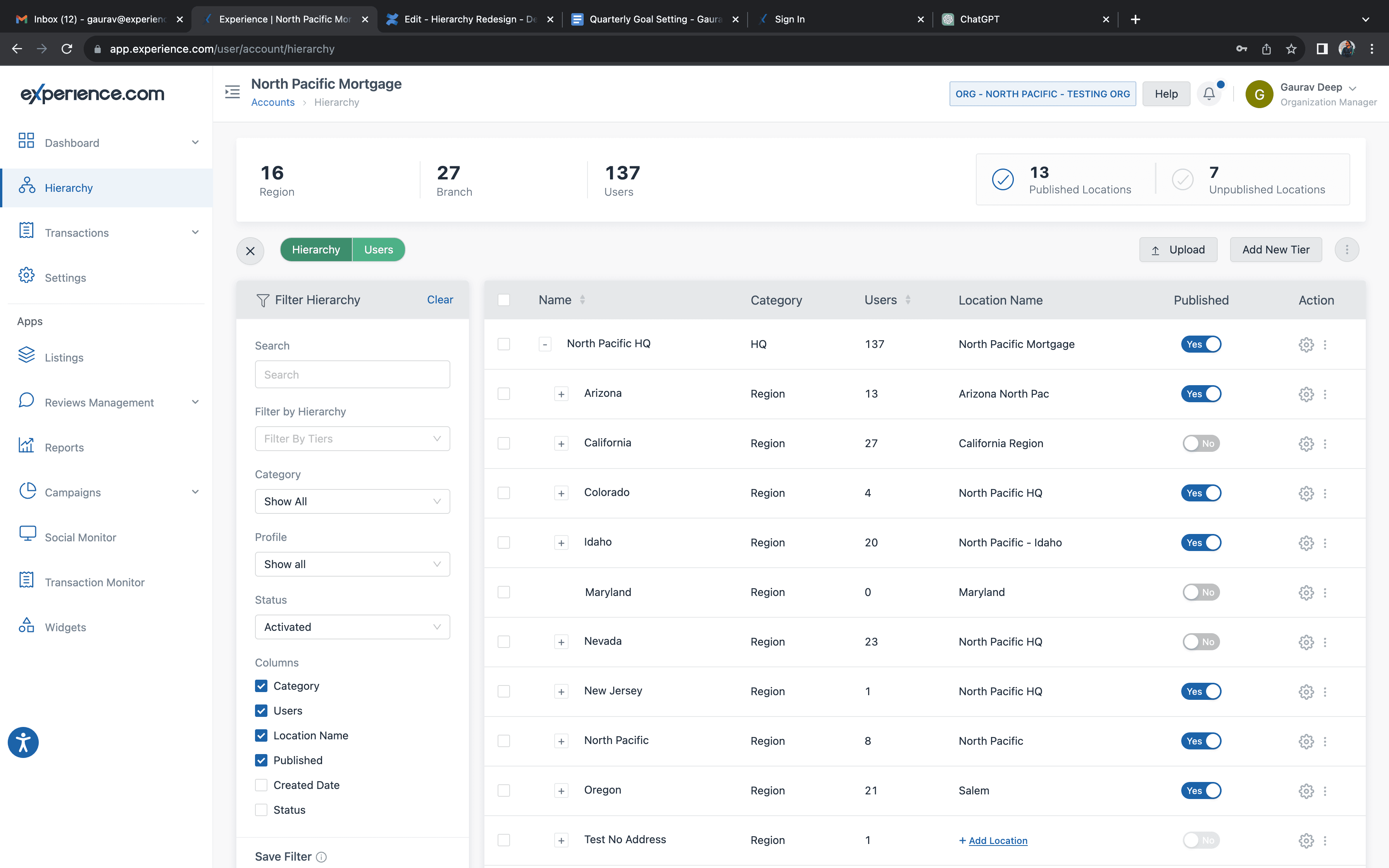Viewport: 1389px width, 868px height.
Task: Open the notifications bell
Action: tap(1209, 93)
